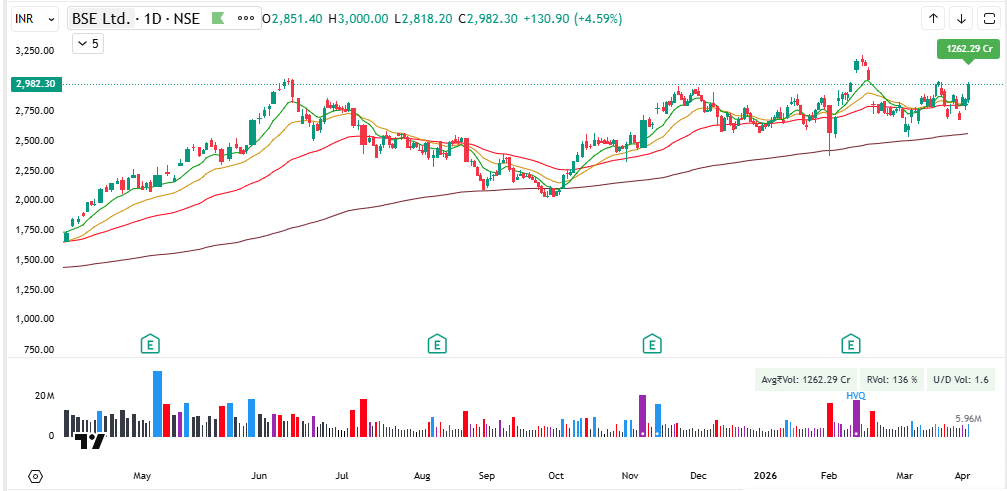This screenshot has height=491, width=1007.
Task: Click the 750.00 price axis label
Action: pos(37,350)
